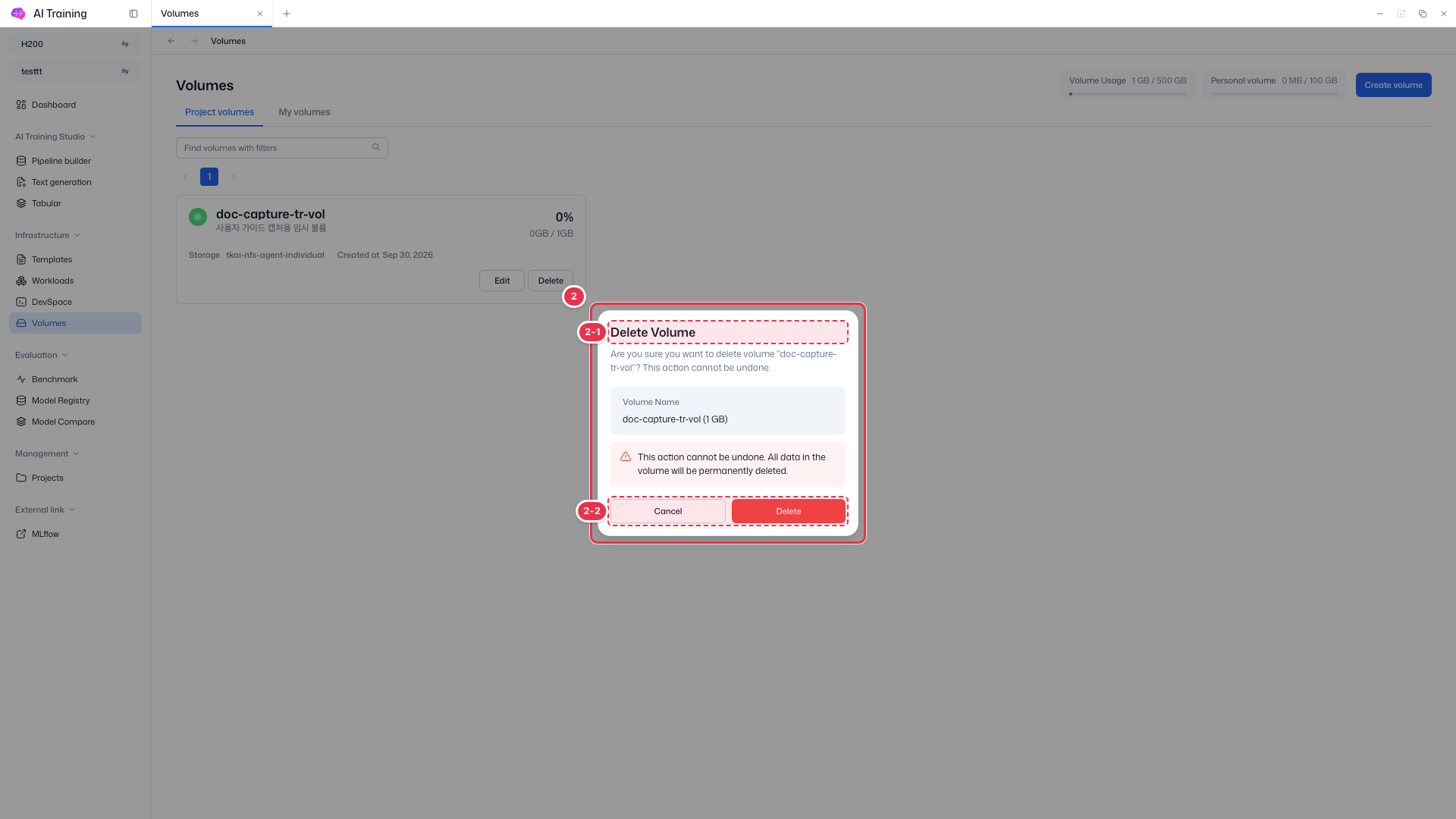Open the Dashboard page

(75, 105)
